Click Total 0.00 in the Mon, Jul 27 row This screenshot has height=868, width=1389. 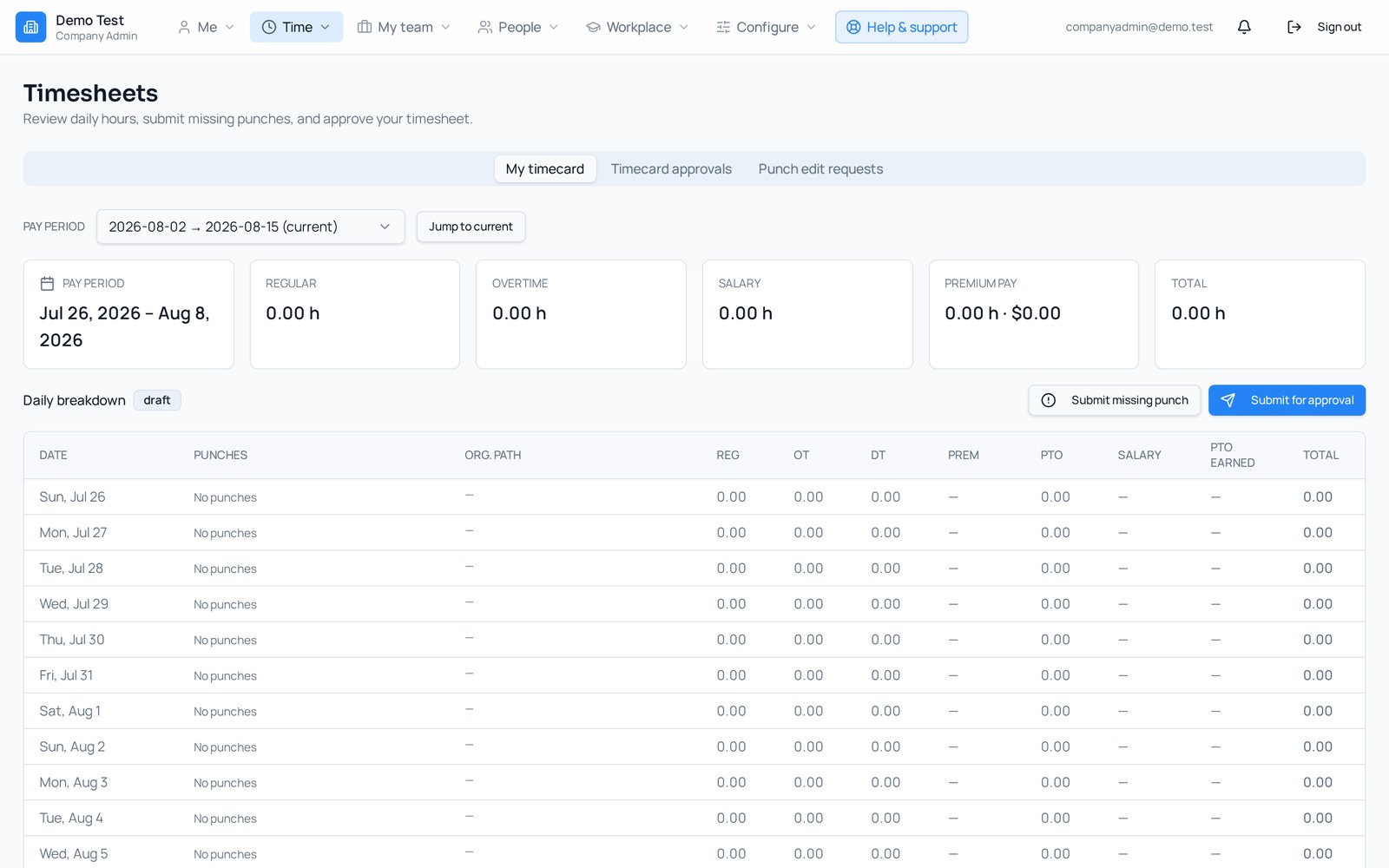coord(1317,532)
